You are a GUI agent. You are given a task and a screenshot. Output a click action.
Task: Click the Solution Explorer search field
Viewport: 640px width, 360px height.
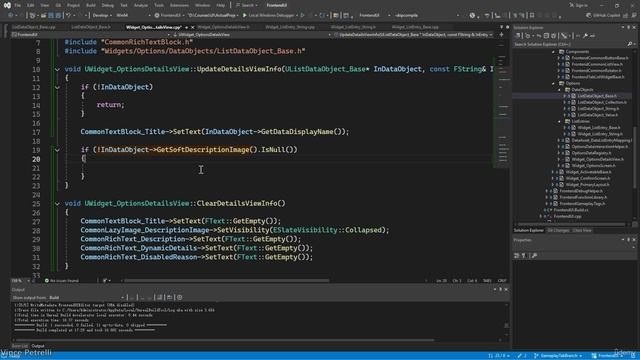tap(570, 44)
